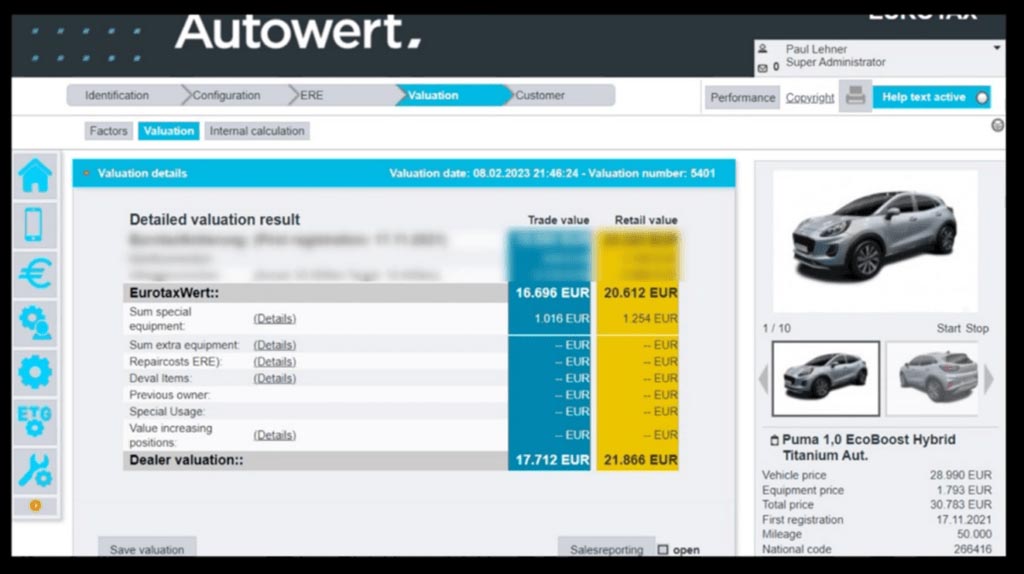
Task: Go to the home icon in sidebar
Action: tap(35, 176)
